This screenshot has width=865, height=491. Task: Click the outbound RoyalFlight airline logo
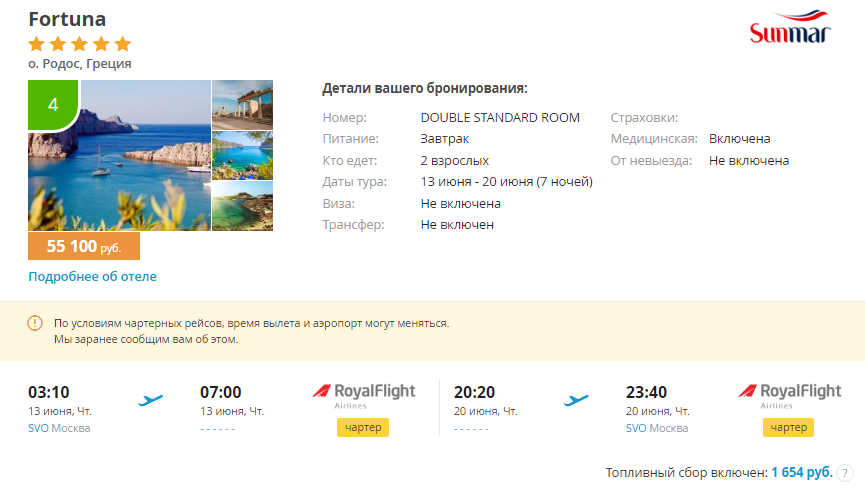tap(363, 395)
